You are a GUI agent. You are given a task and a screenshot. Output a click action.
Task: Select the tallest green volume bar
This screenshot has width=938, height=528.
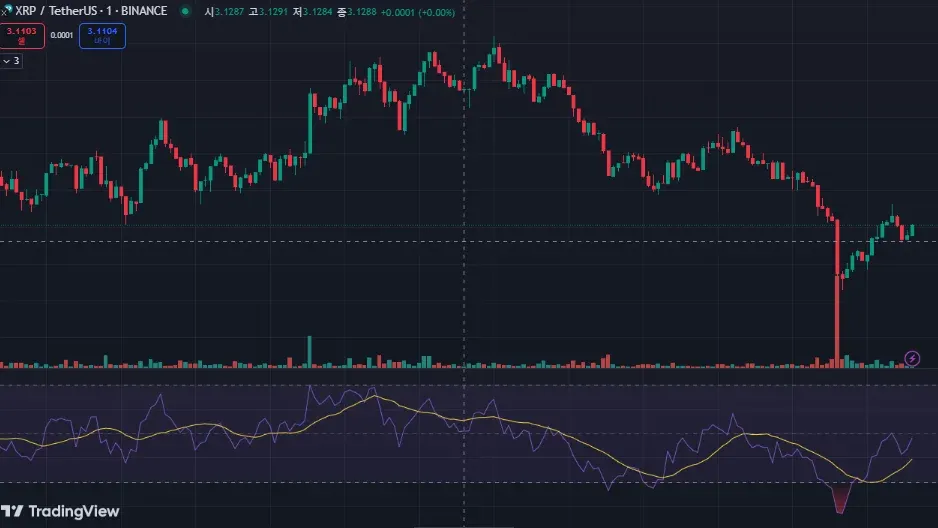[309, 351]
